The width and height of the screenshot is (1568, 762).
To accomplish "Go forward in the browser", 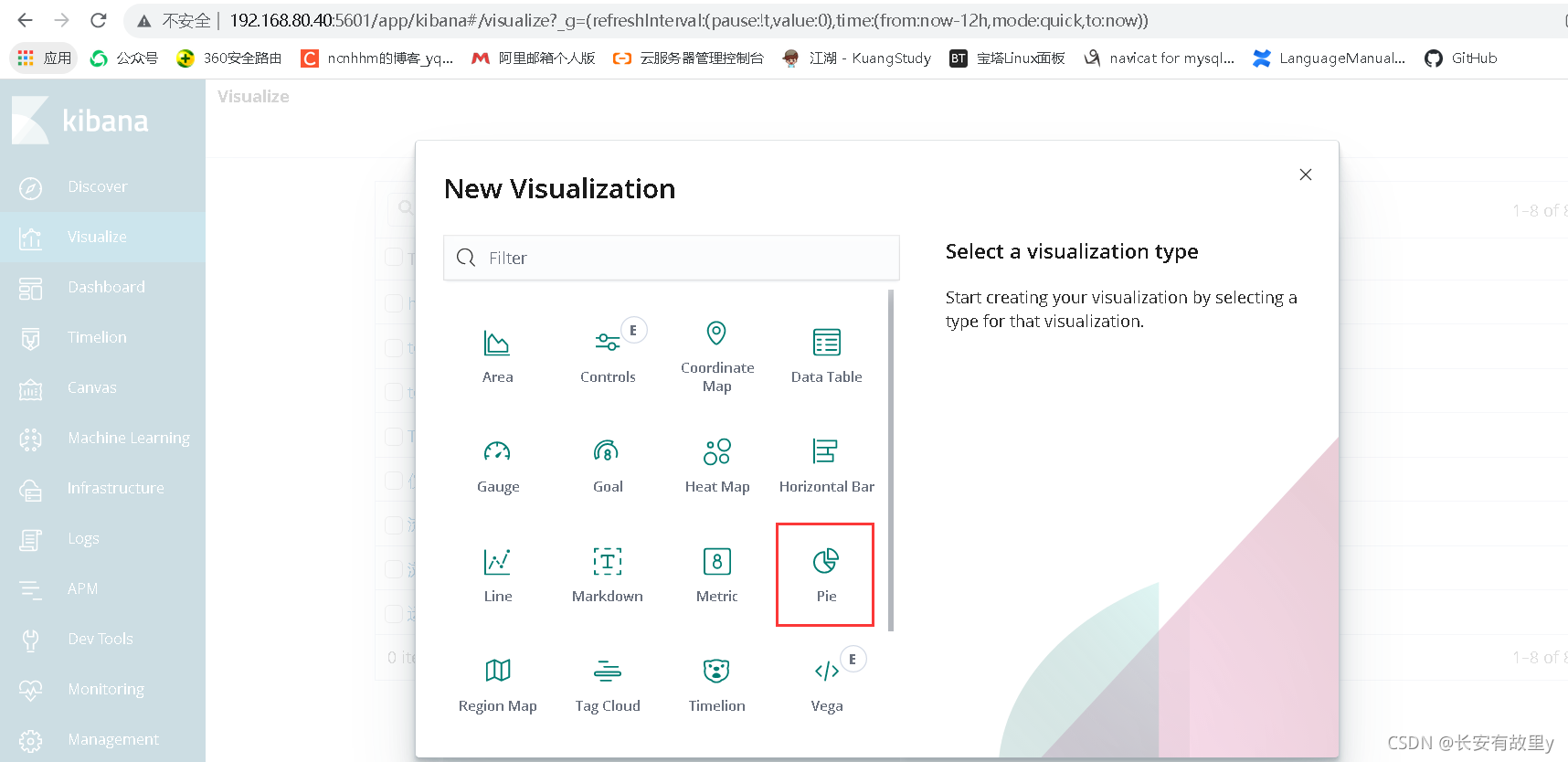I will pyautogui.click(x=61, y=20).
